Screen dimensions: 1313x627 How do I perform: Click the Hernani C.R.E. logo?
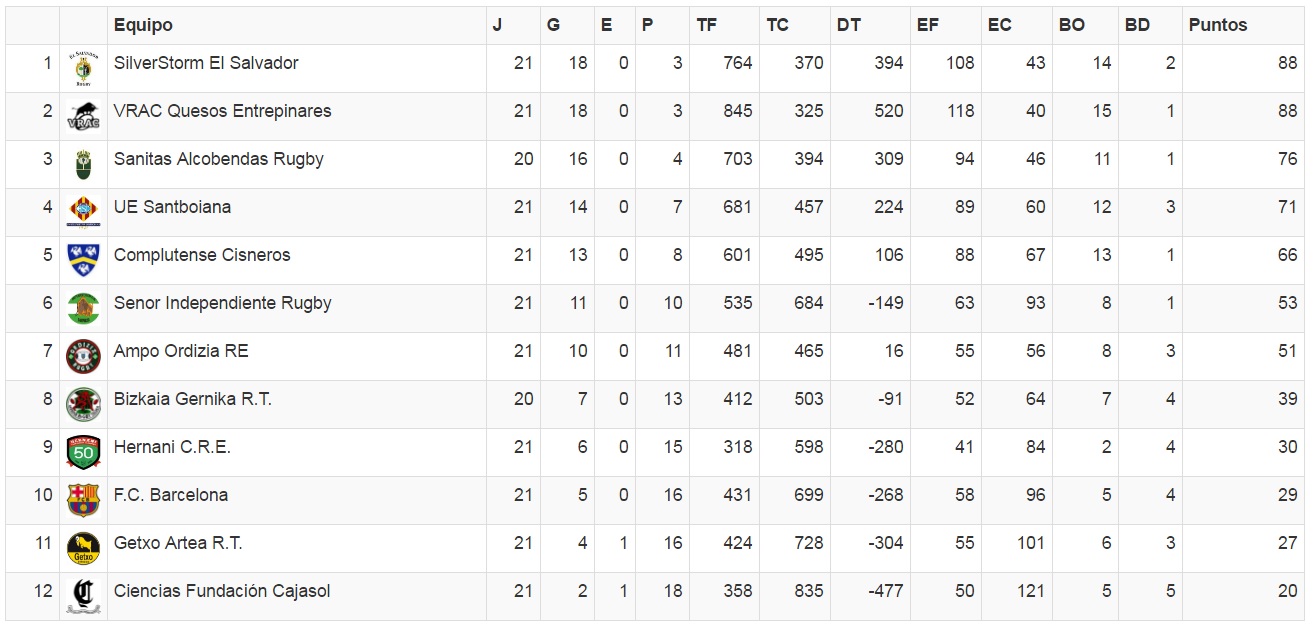click(83, 452)
